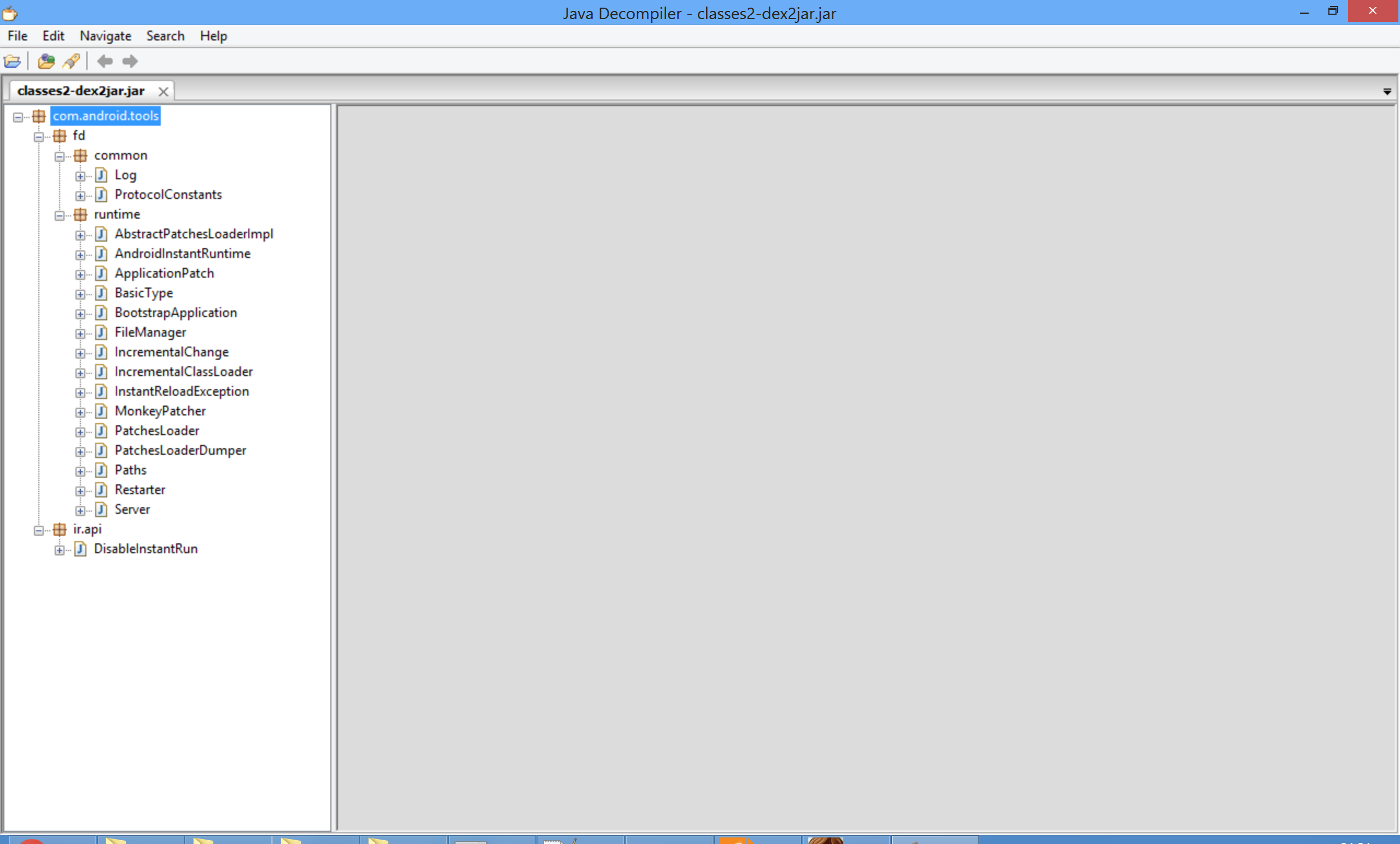Restore down the Java Decompiler window
This screenshot has height=844, width=1400.
coord(1333,11)
